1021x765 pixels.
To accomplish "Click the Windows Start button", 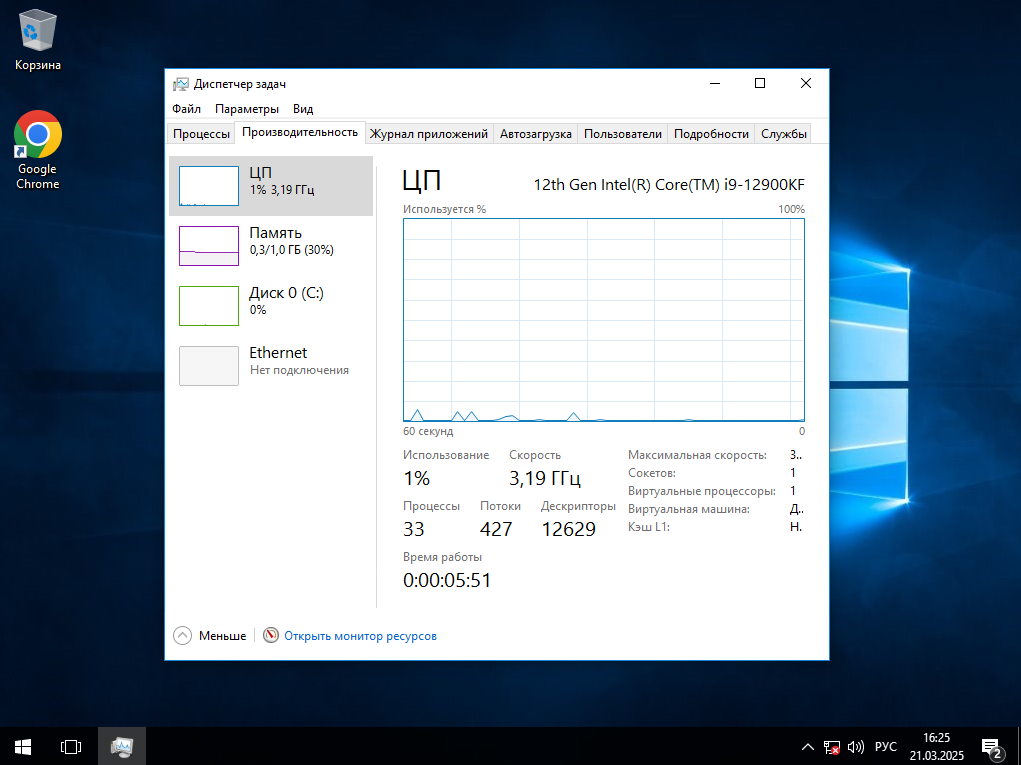I will pos(23,746).
